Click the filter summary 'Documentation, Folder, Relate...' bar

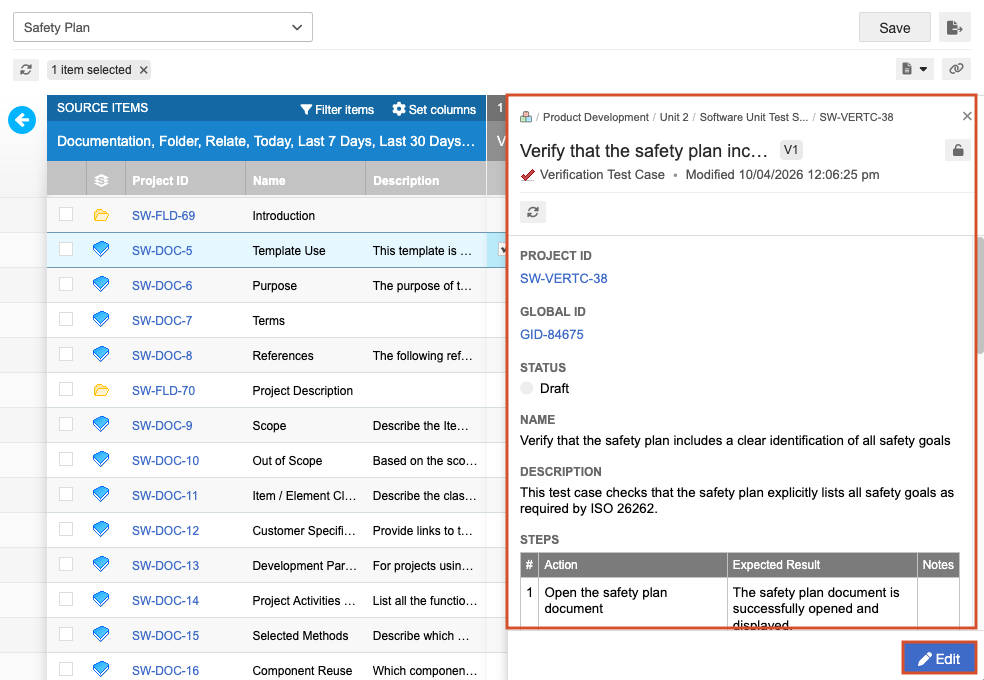pyautogui.click(x=266, y=141)
